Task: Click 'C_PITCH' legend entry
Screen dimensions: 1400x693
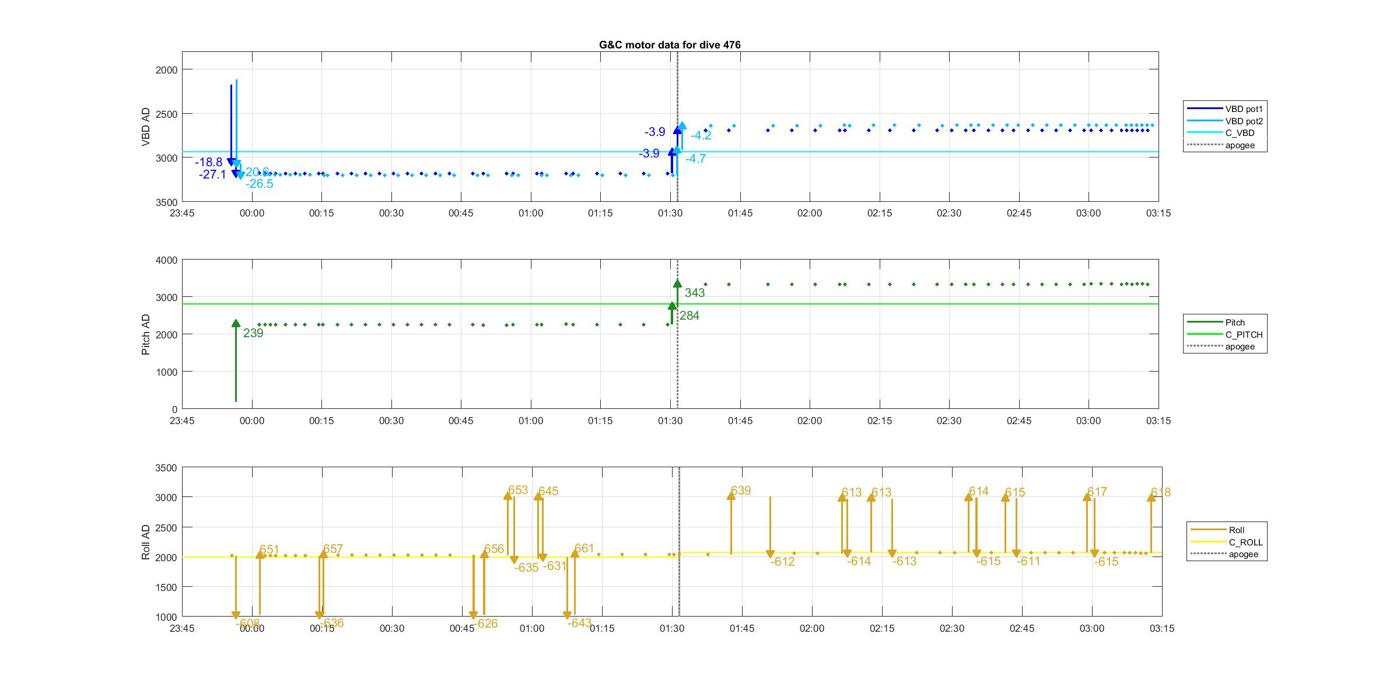Action: [x=1243, y=335]
